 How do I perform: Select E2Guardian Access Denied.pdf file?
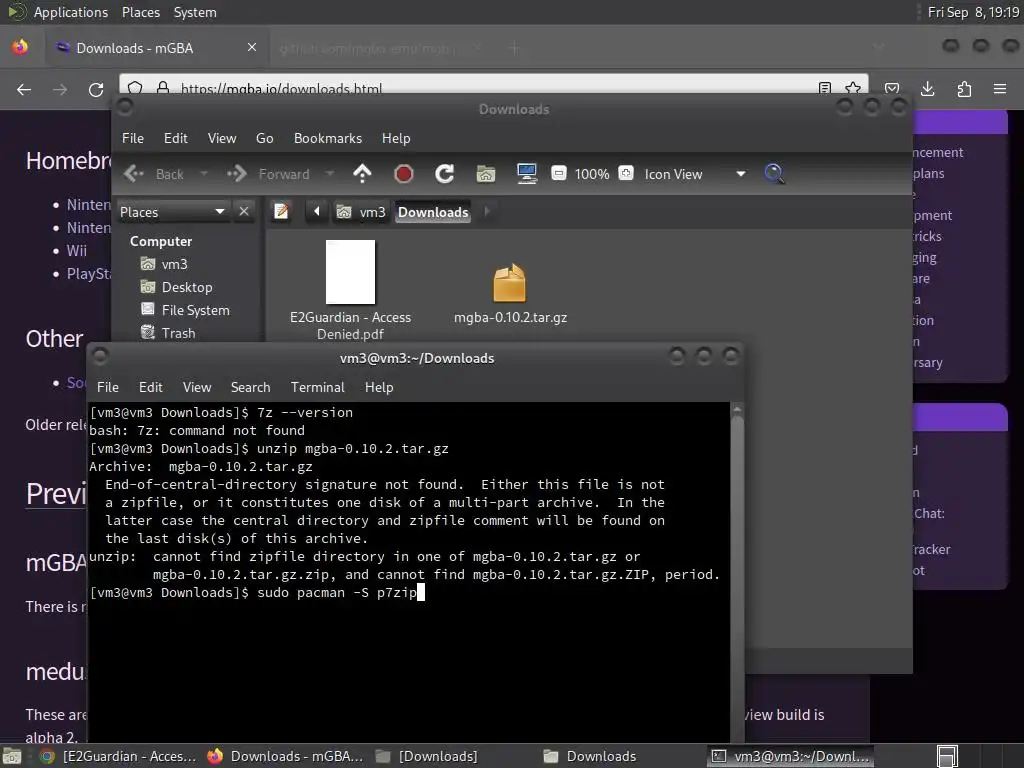[x=351, y=290]
